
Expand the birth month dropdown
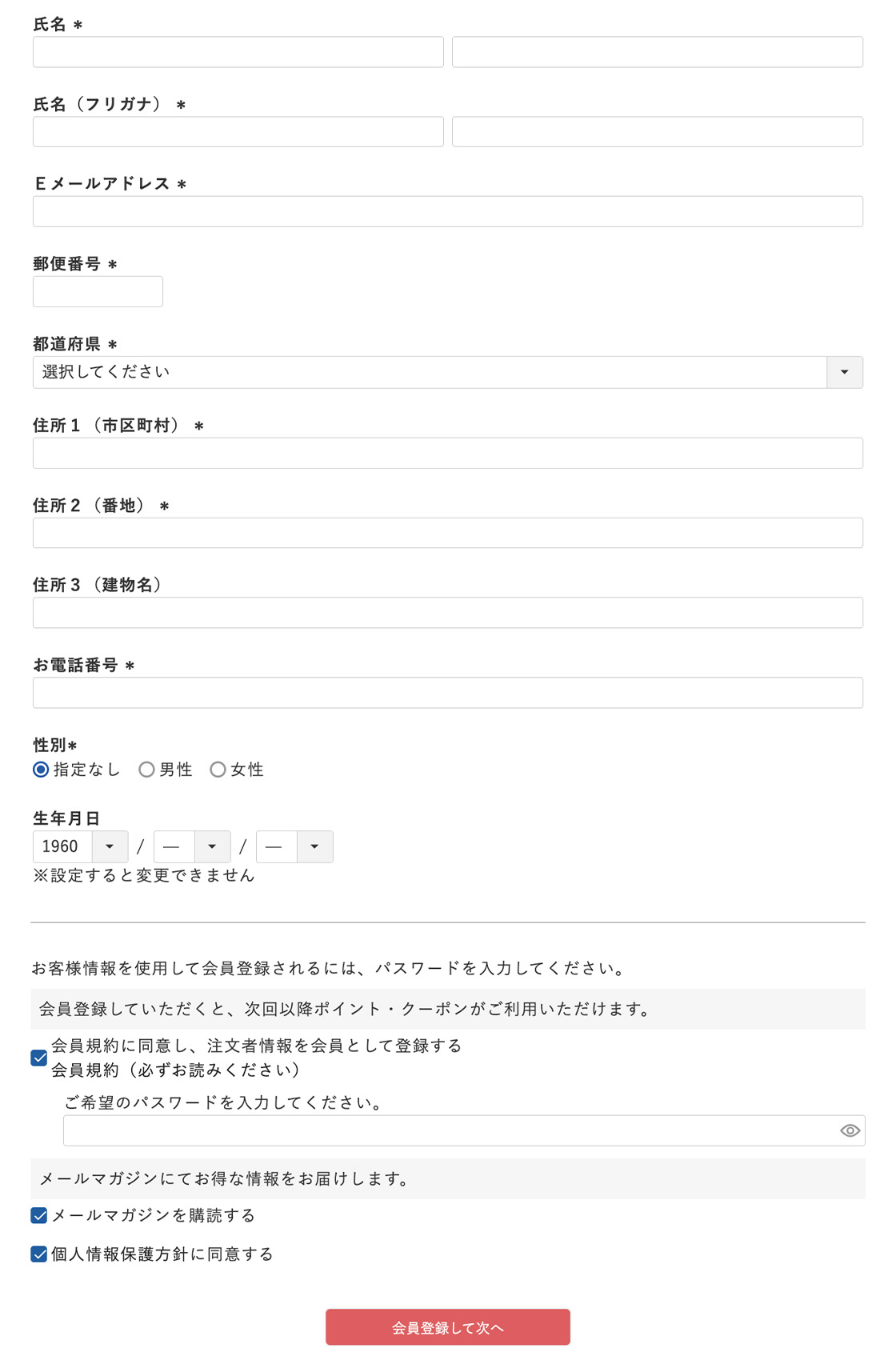[192, 846]
